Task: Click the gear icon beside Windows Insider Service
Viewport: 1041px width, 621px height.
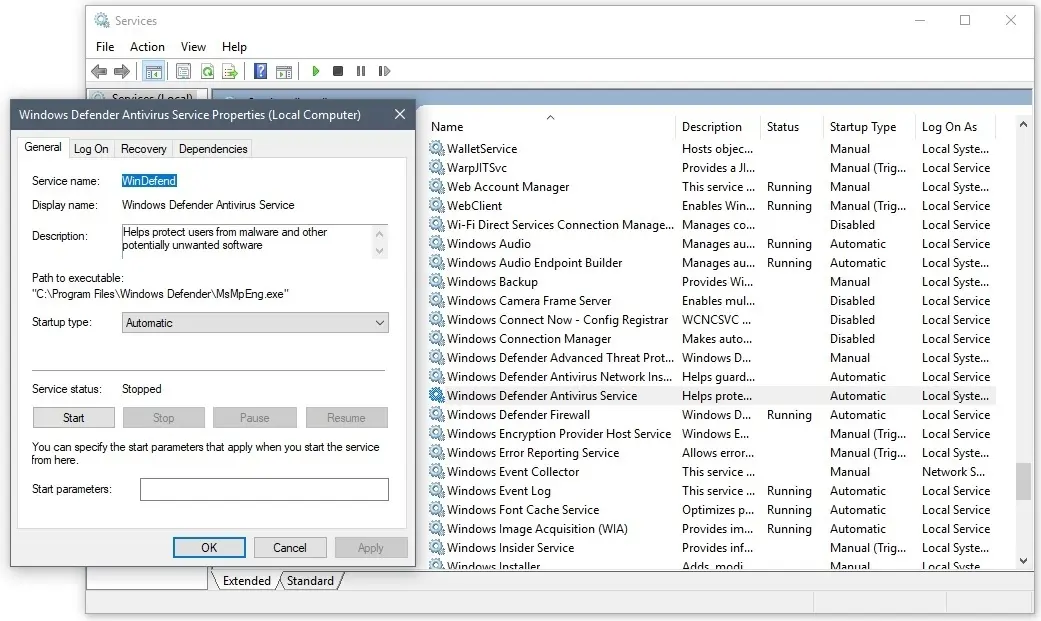Action: [436, 547]
